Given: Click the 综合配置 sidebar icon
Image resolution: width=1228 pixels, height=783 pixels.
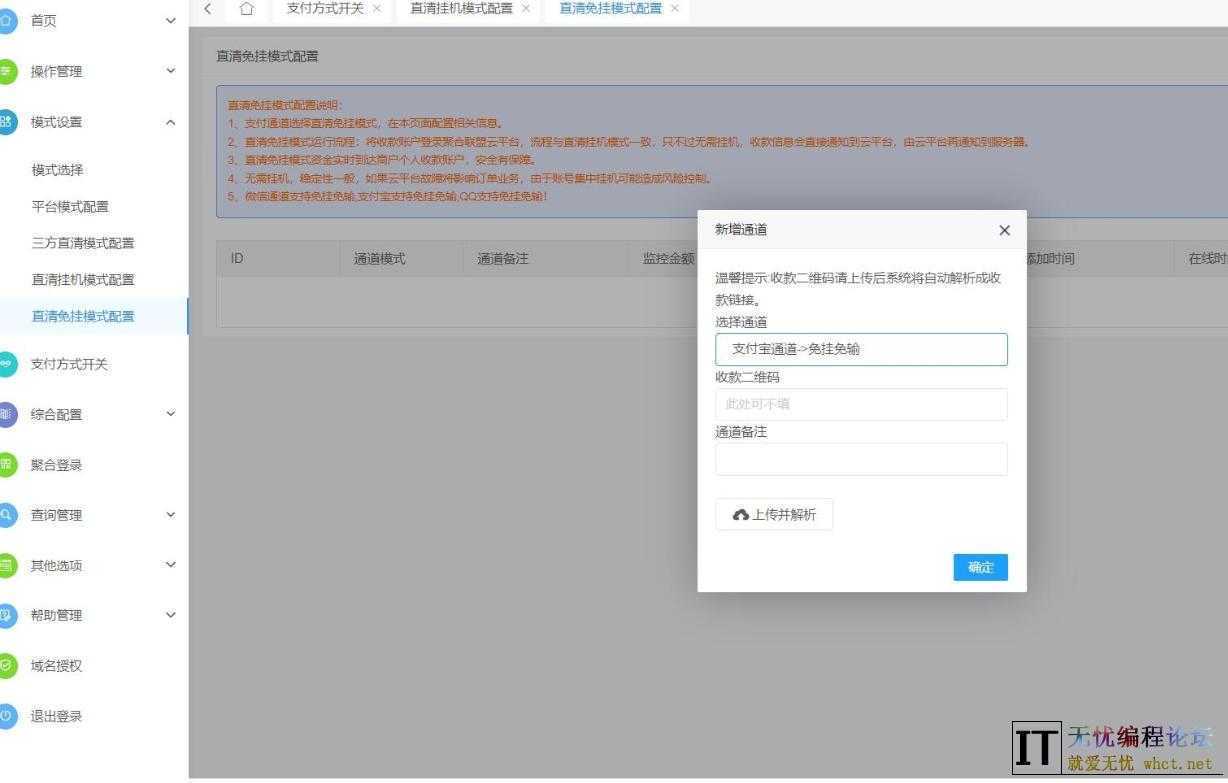Looking at the screenshot, I should (10, 414).
